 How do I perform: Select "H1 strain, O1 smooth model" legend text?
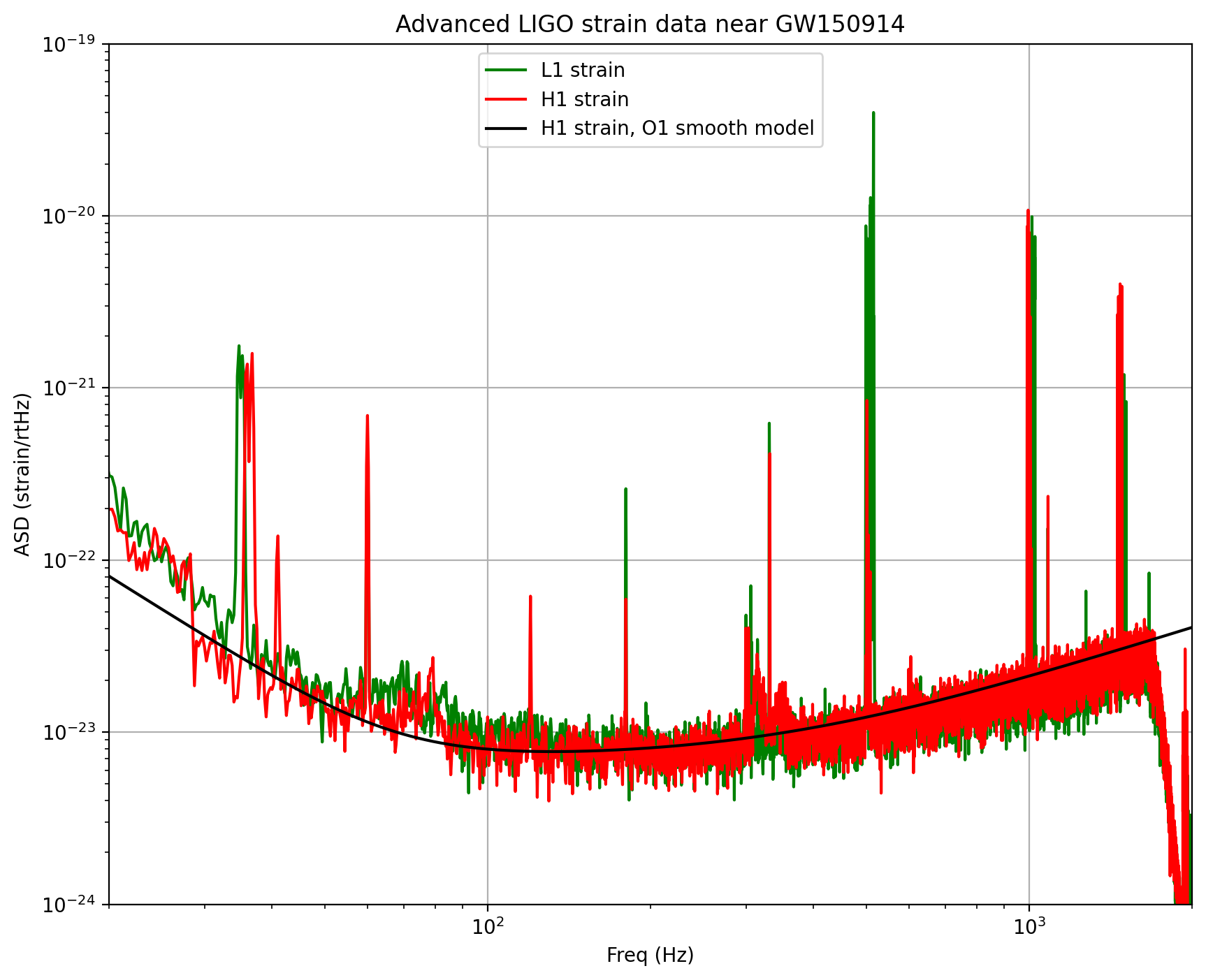[x=677, y=129]
